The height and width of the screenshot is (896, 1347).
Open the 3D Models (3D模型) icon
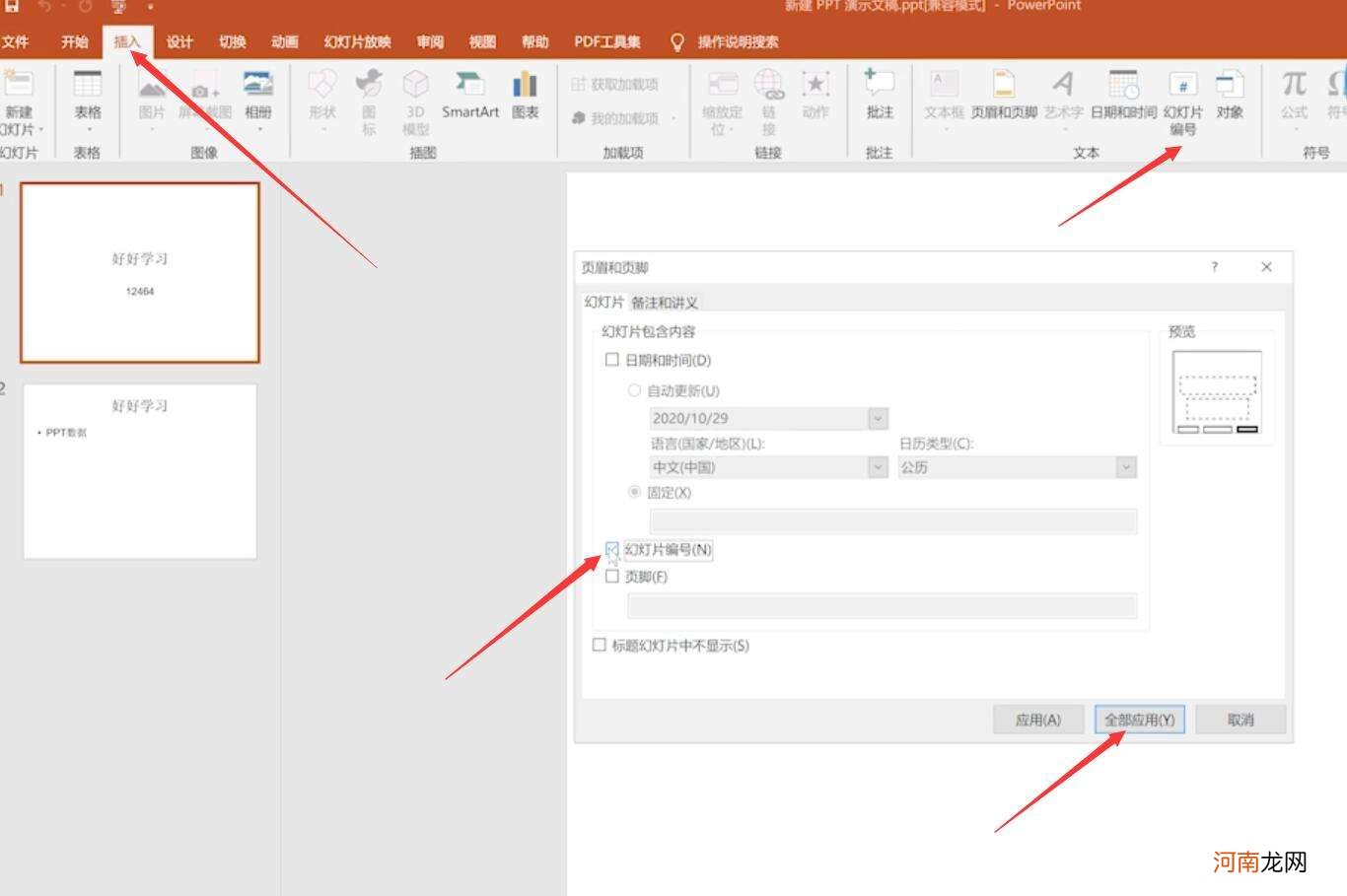(x=416, y=85)
